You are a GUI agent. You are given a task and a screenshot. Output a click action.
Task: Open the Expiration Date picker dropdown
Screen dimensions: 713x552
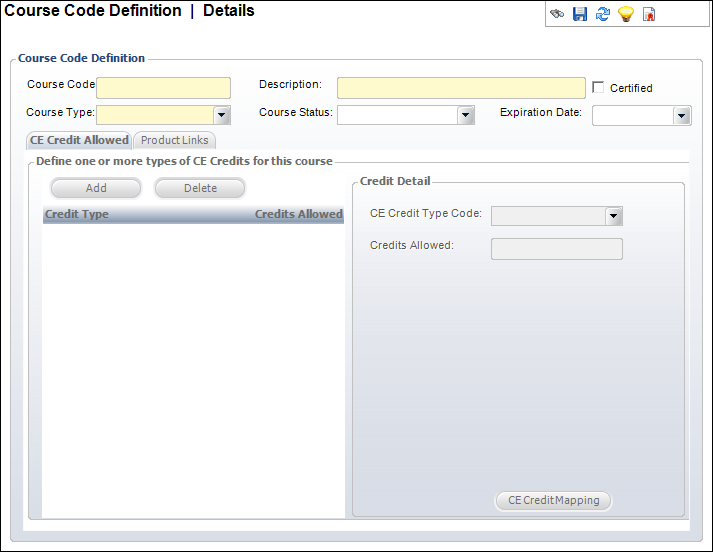click(682, 116)
